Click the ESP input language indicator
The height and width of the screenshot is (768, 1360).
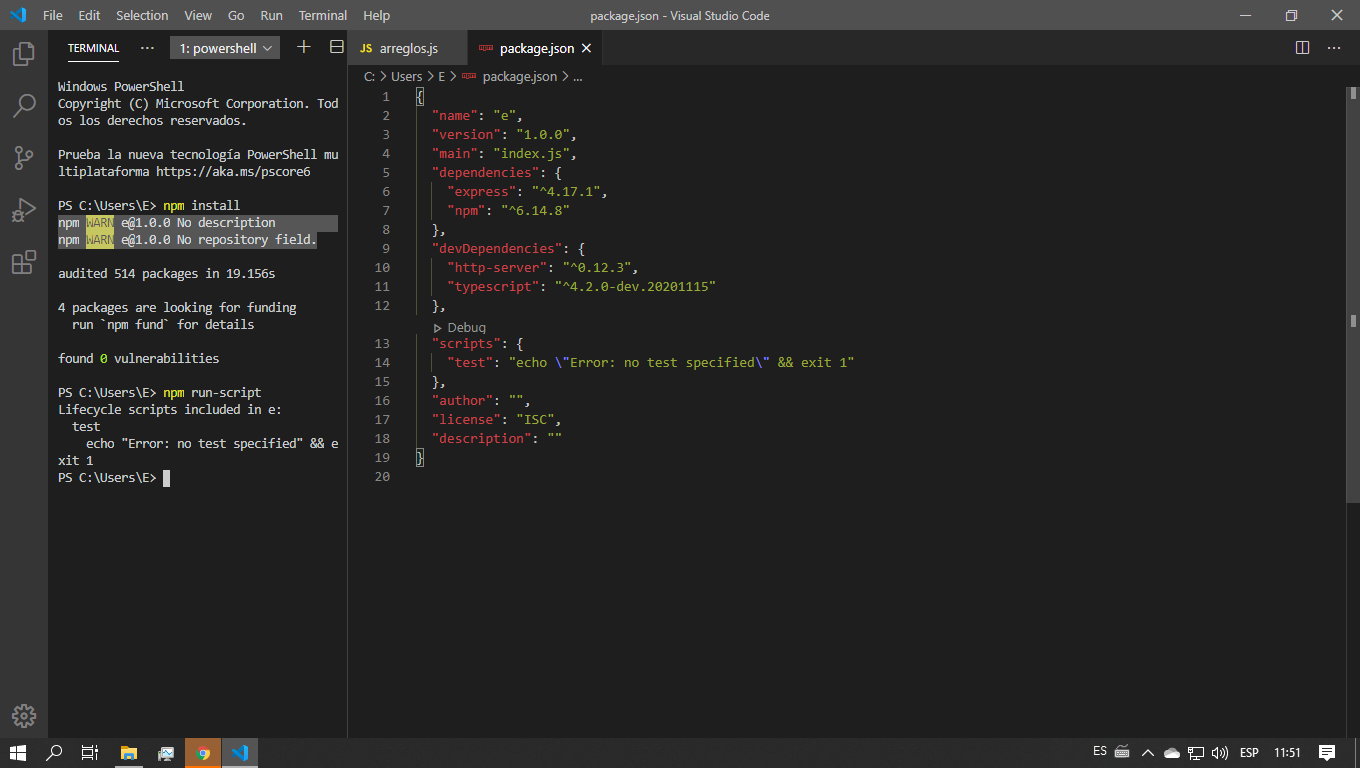click(x=1249, y=752)
